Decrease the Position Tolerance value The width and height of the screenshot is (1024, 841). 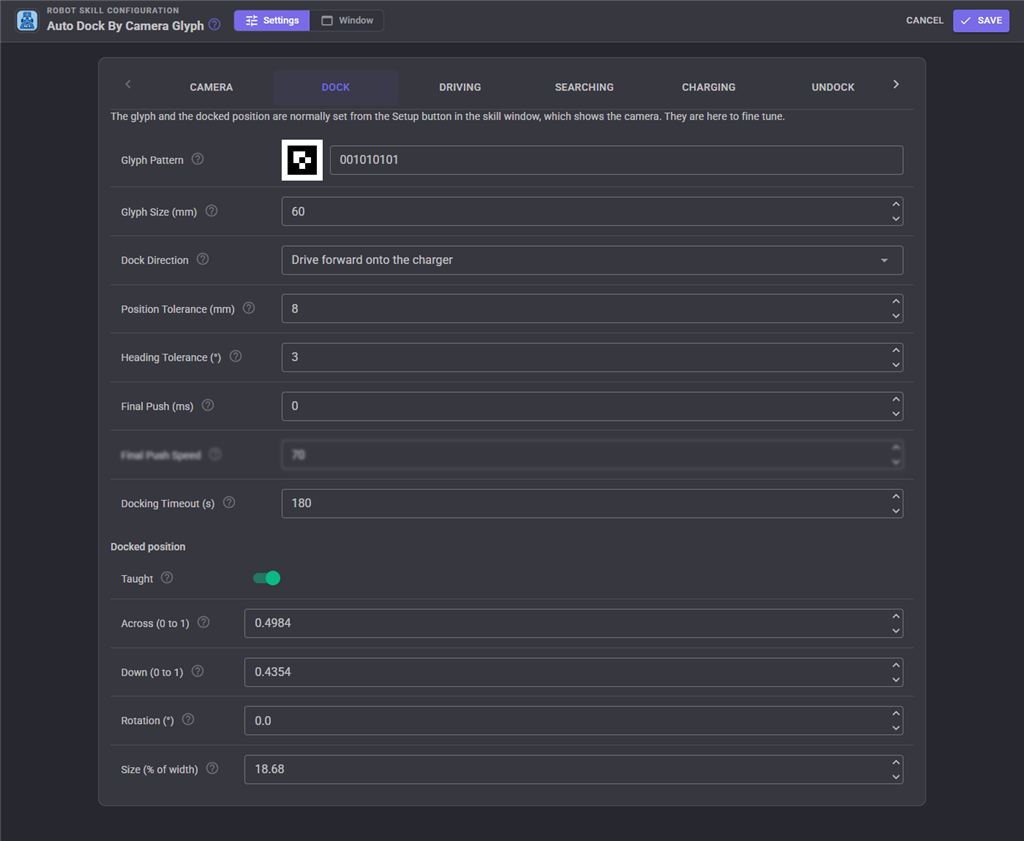(x=895, y=316)
